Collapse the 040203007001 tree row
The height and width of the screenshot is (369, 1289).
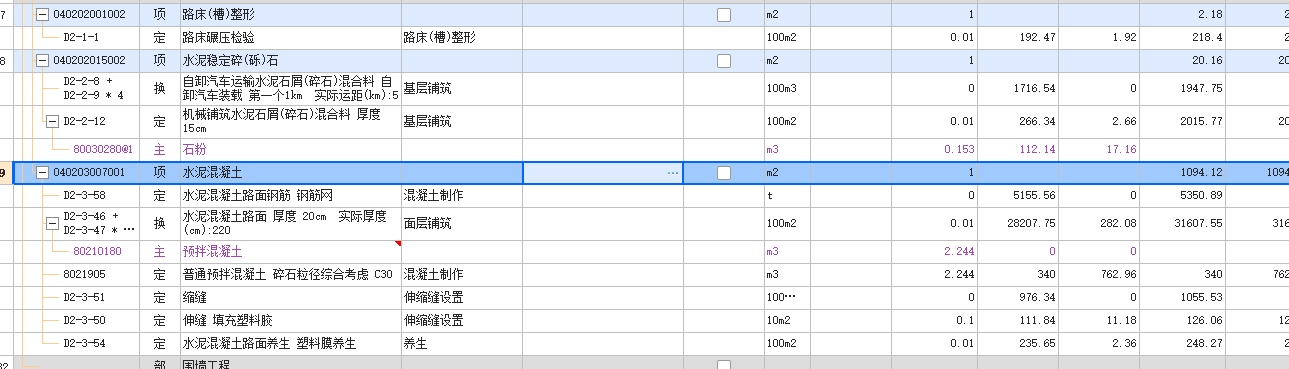coord(42,173)
